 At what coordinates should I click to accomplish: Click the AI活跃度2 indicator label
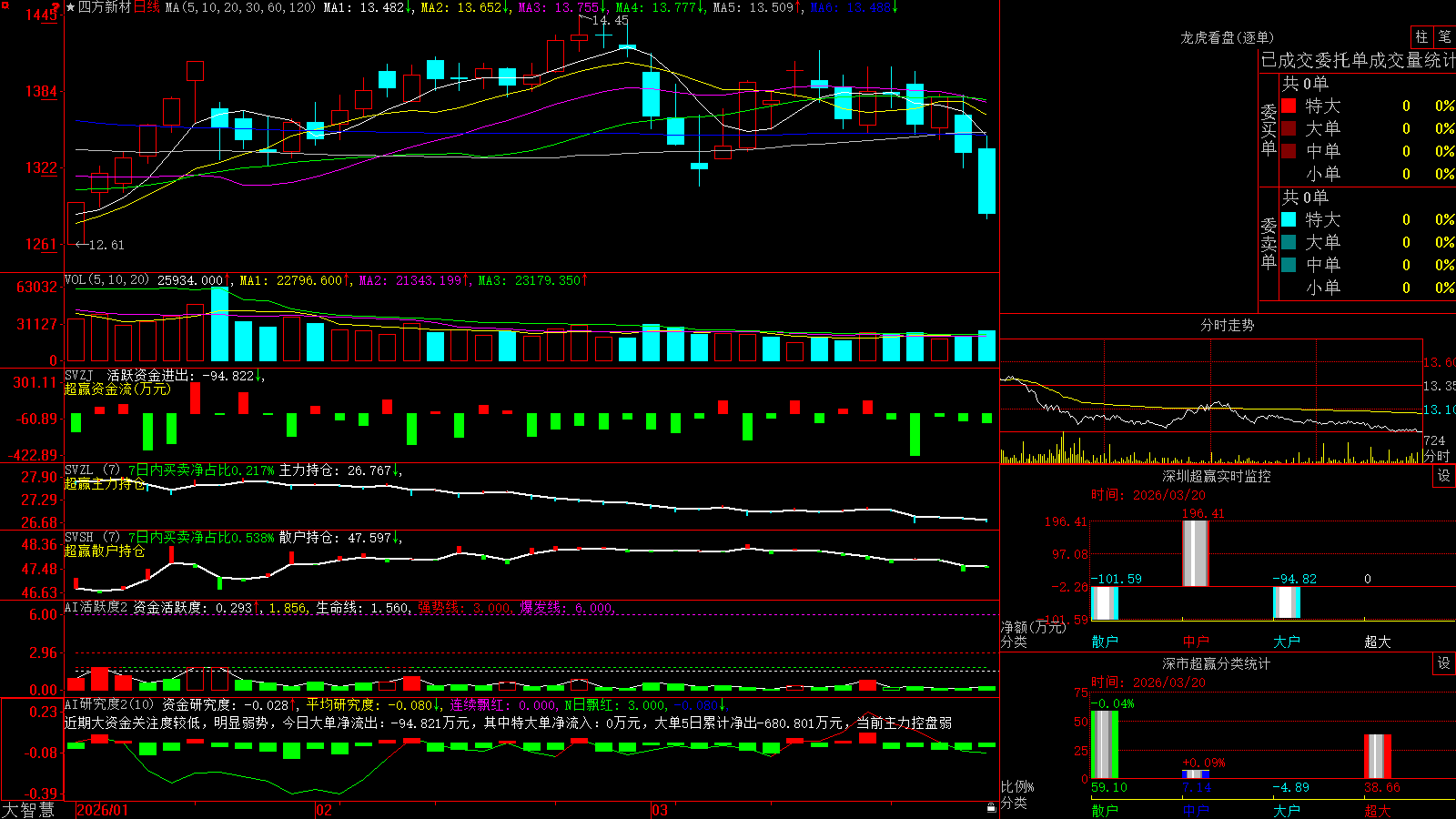[x=96, y=607]
